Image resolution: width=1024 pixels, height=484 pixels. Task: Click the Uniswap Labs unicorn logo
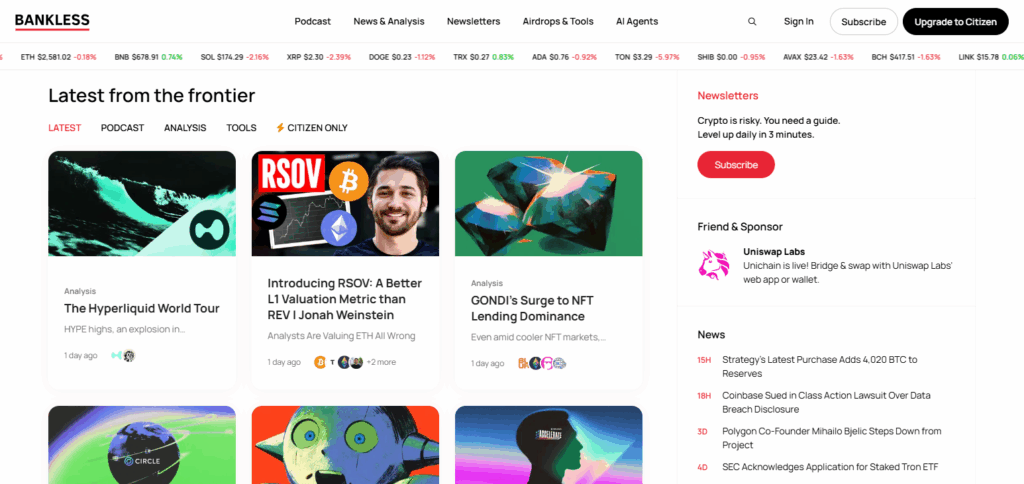pos(713,265)
